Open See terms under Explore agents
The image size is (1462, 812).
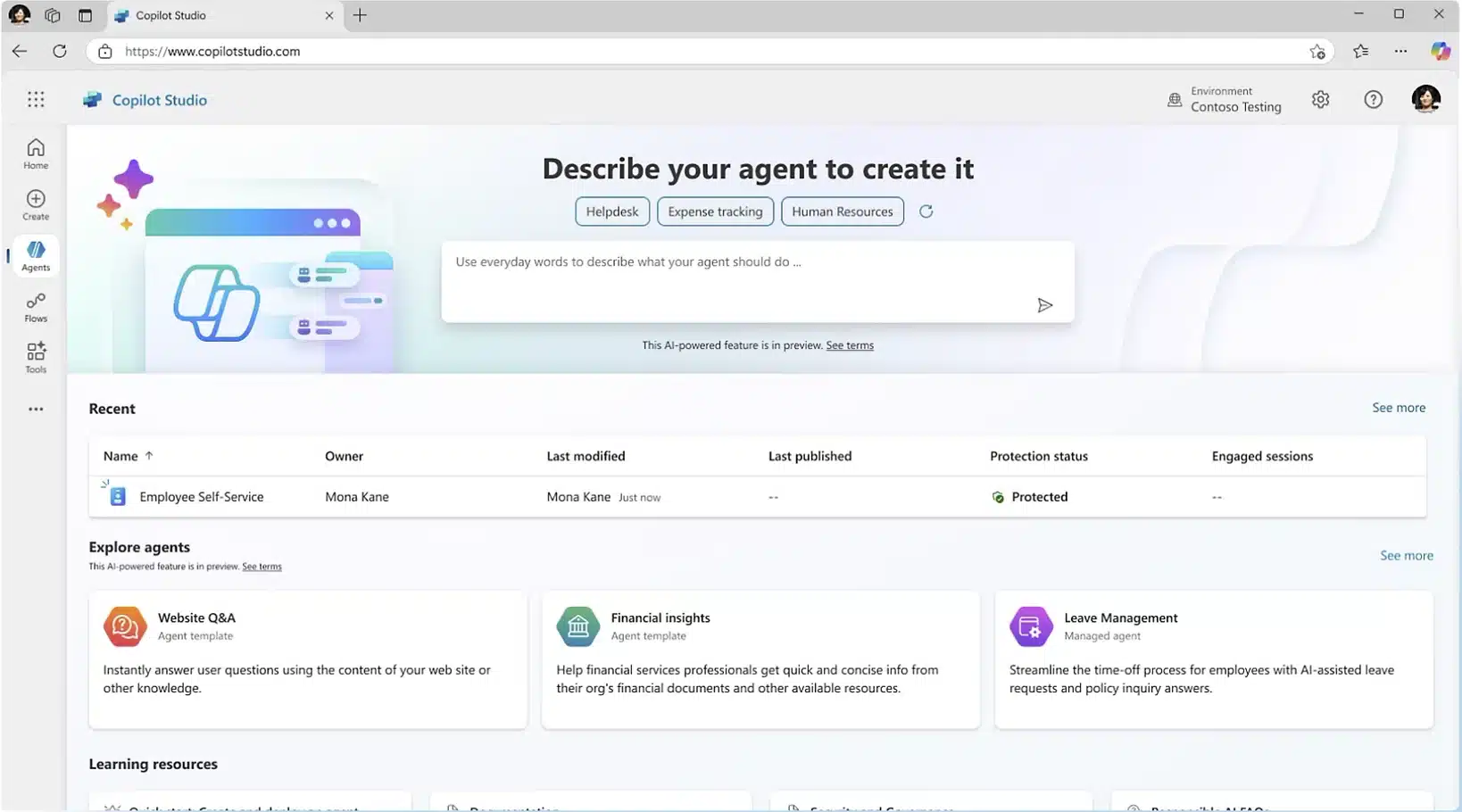[x=262, y=567]
